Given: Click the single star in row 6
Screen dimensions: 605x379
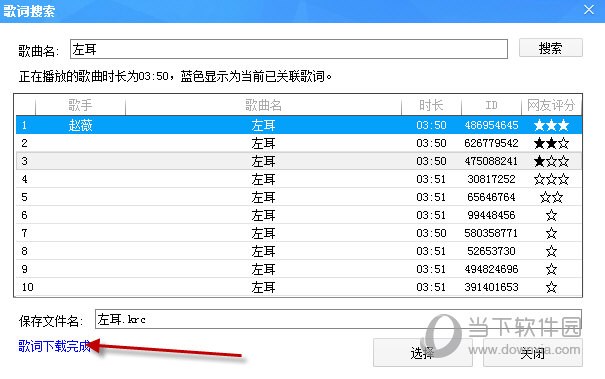Looking at the screenshot, I should pyautogui.click(x=551, y=215).
